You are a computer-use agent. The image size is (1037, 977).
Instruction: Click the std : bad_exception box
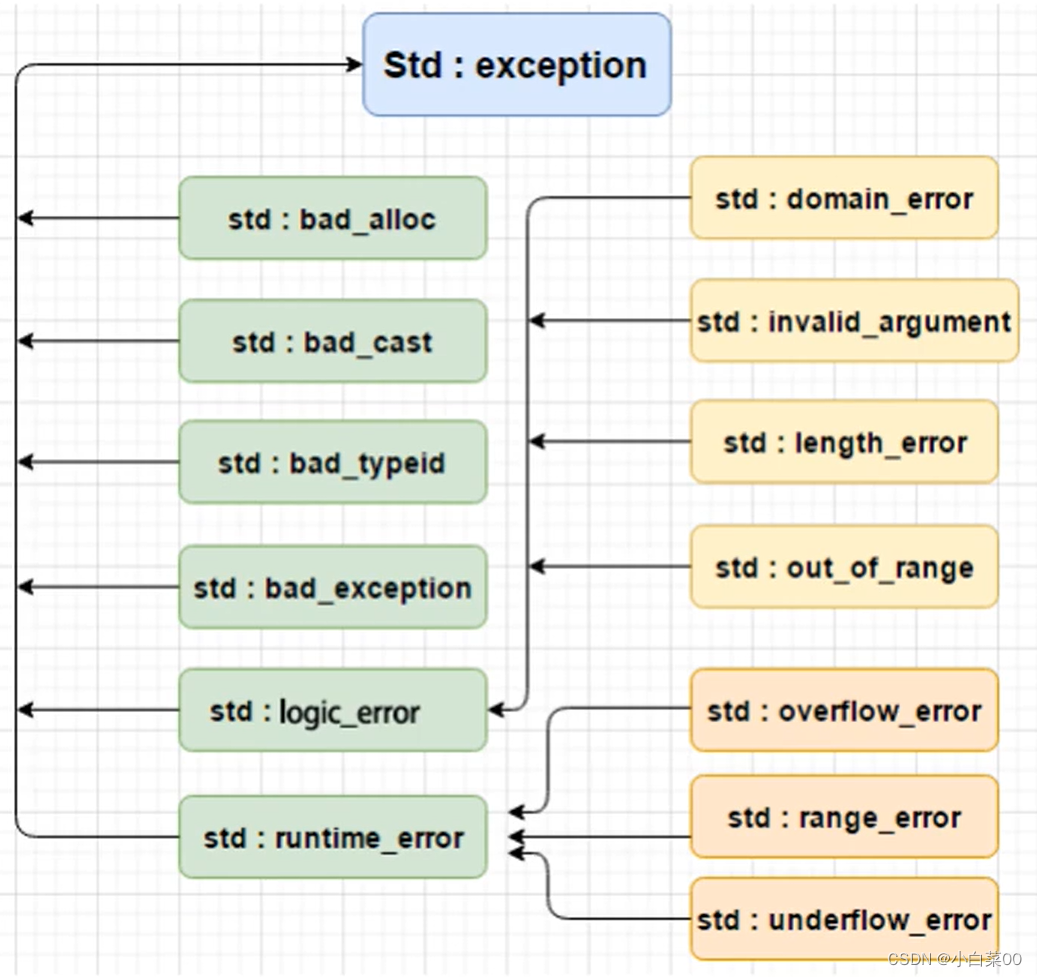[332, 588]
